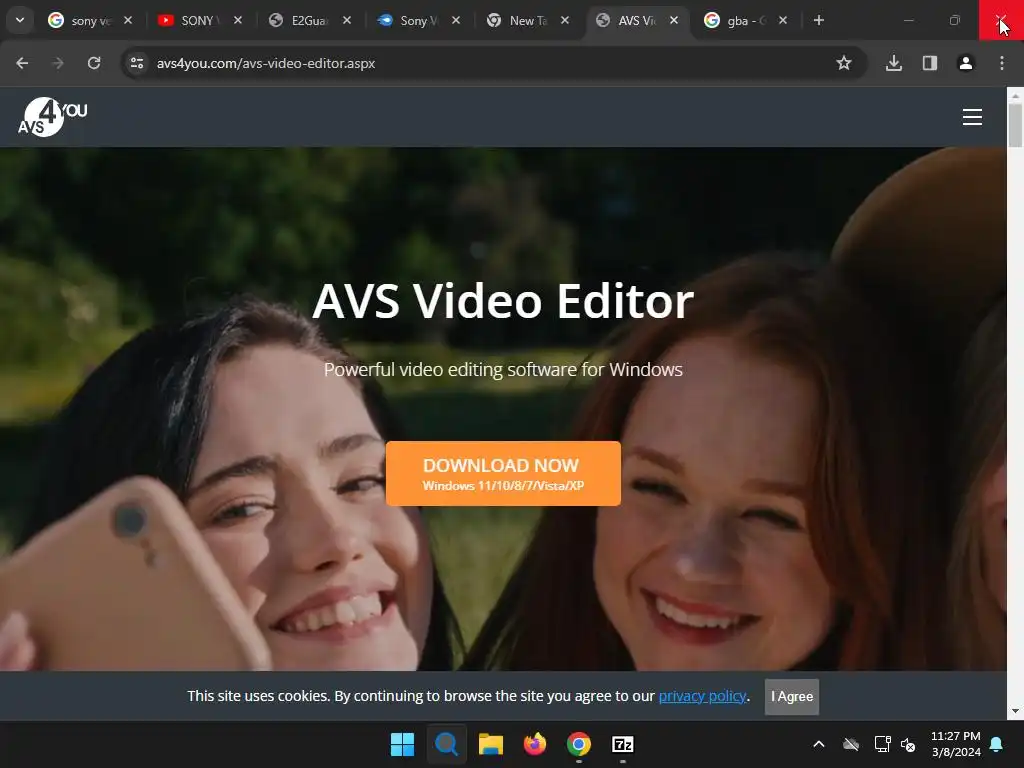1024x768 pixels.
Task: Close the E2Guar tab
Action: [347, 20]
